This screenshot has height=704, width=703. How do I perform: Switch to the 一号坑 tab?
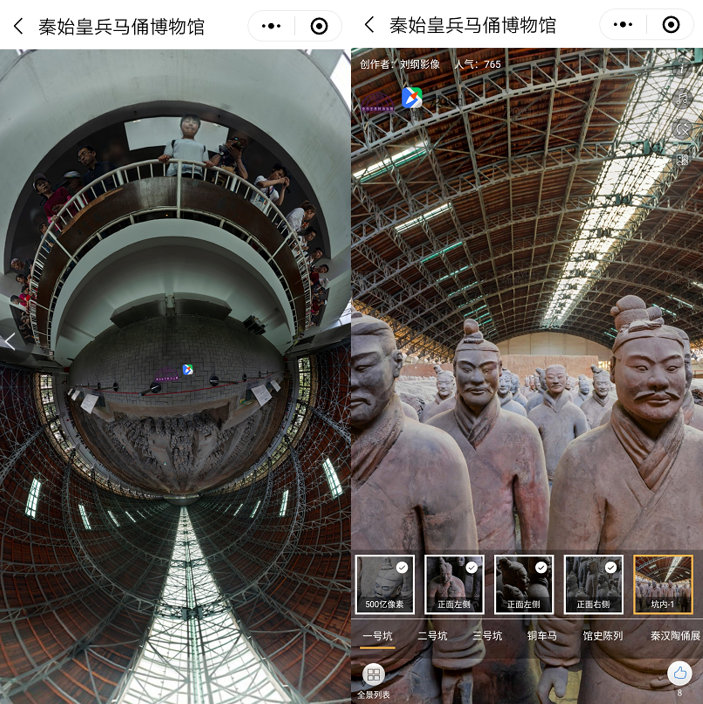377,636
